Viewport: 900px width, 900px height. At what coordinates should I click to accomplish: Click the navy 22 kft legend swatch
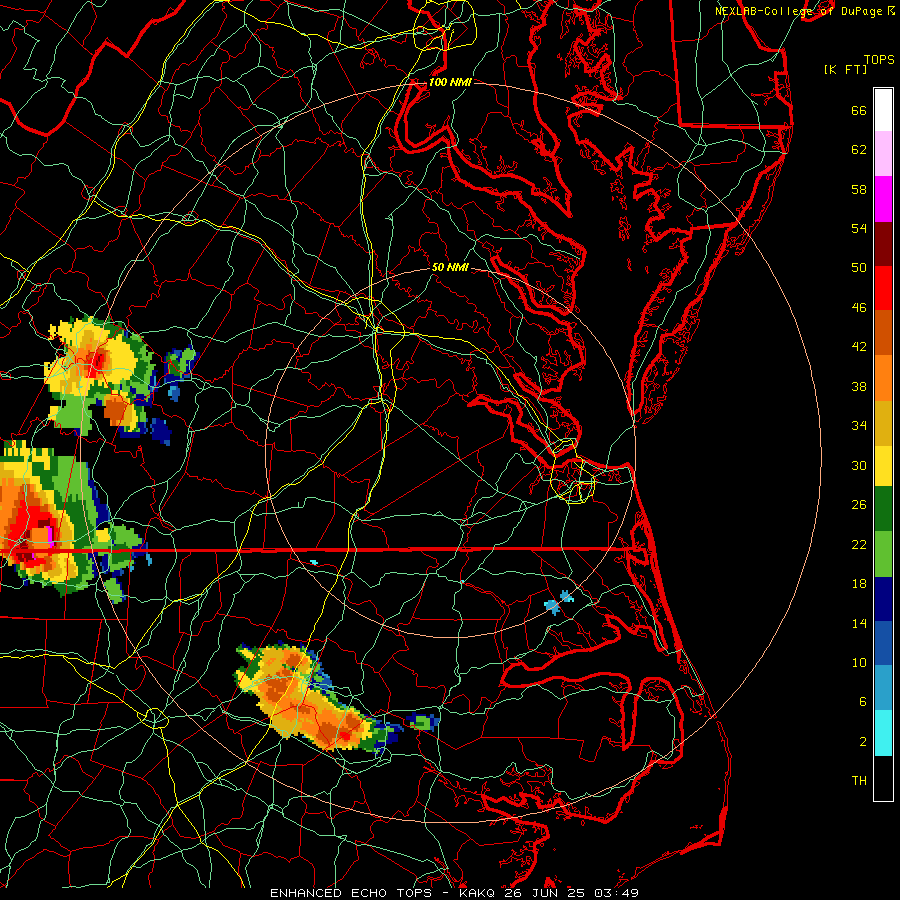[x=883, y=599]
